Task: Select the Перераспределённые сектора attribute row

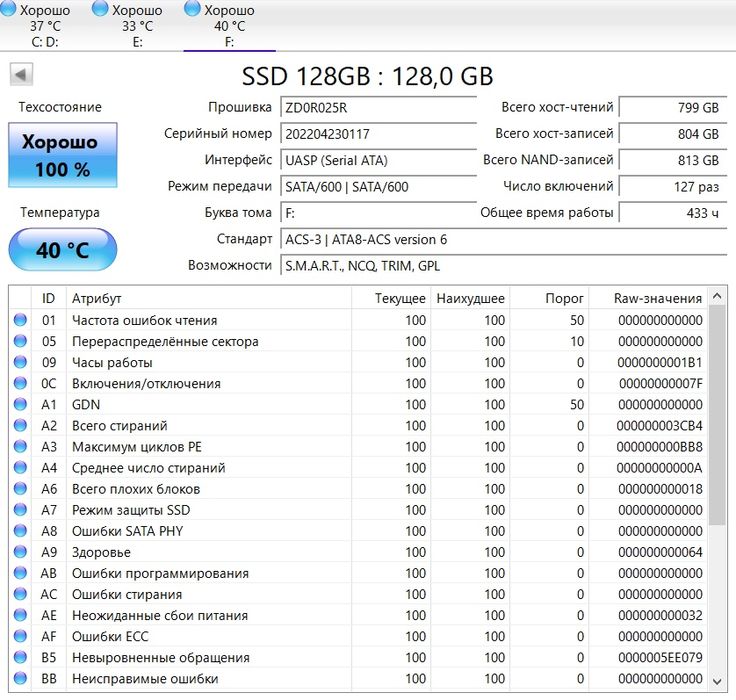Action: [358, 341]
